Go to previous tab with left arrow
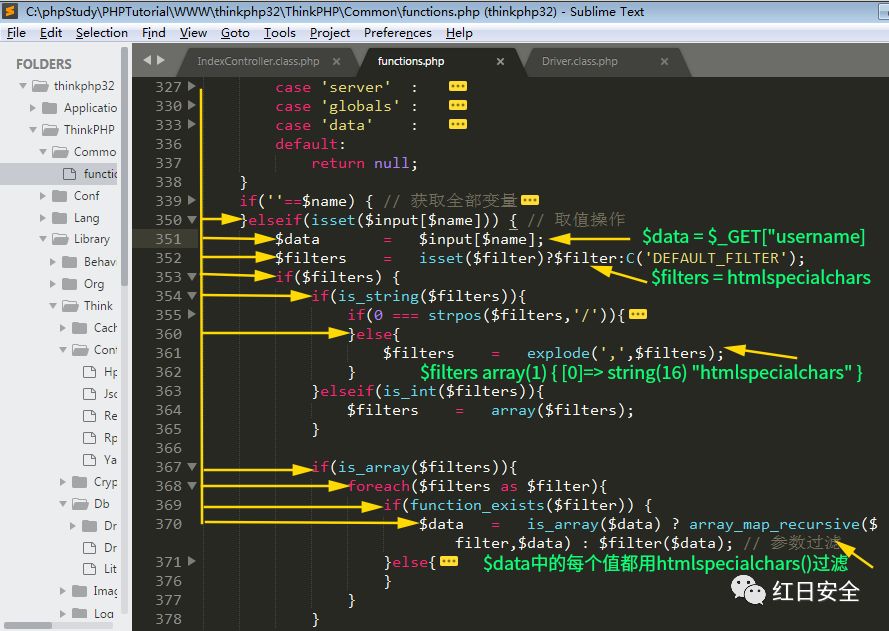The image size is (889, 631). pyautogui.click(x=147, y=60)
